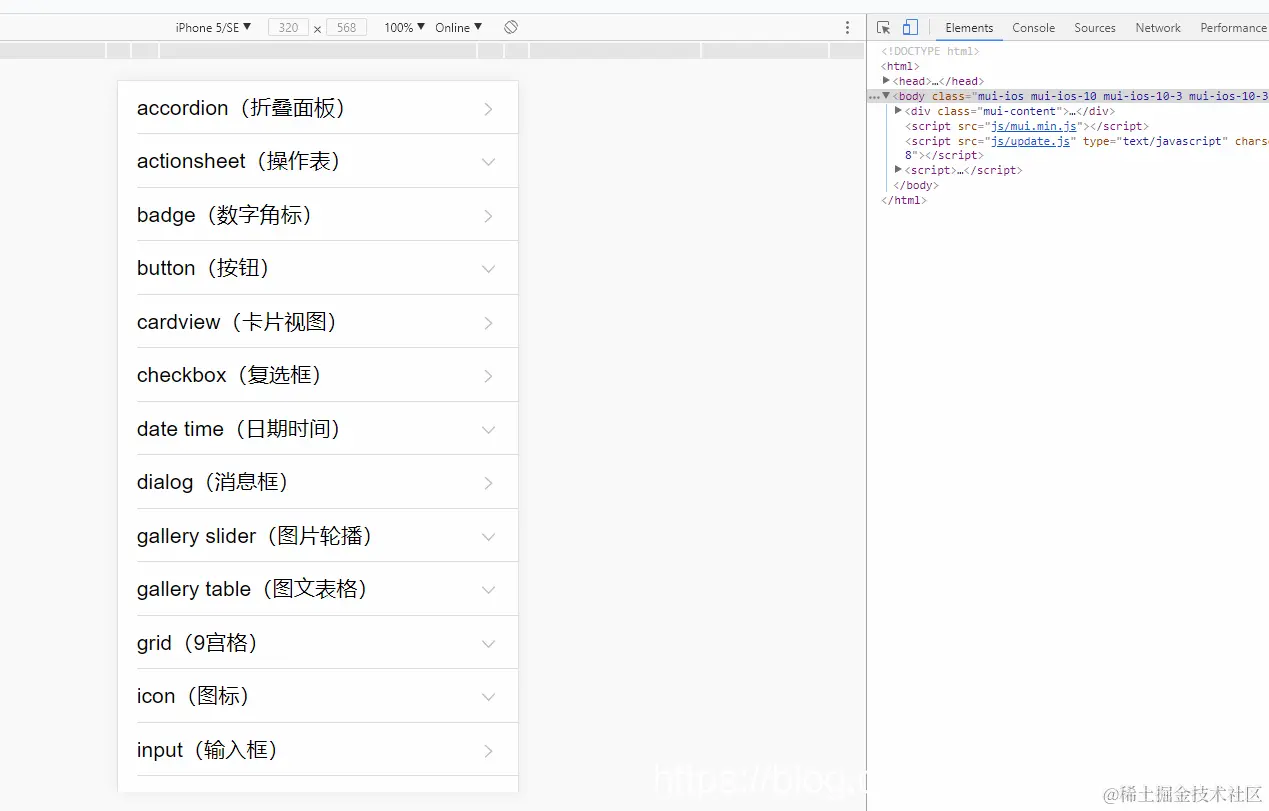Select the DOCTYPE html line
Image resolution: width=1269 pixels, height=811 pixels.
click(930, 51)
